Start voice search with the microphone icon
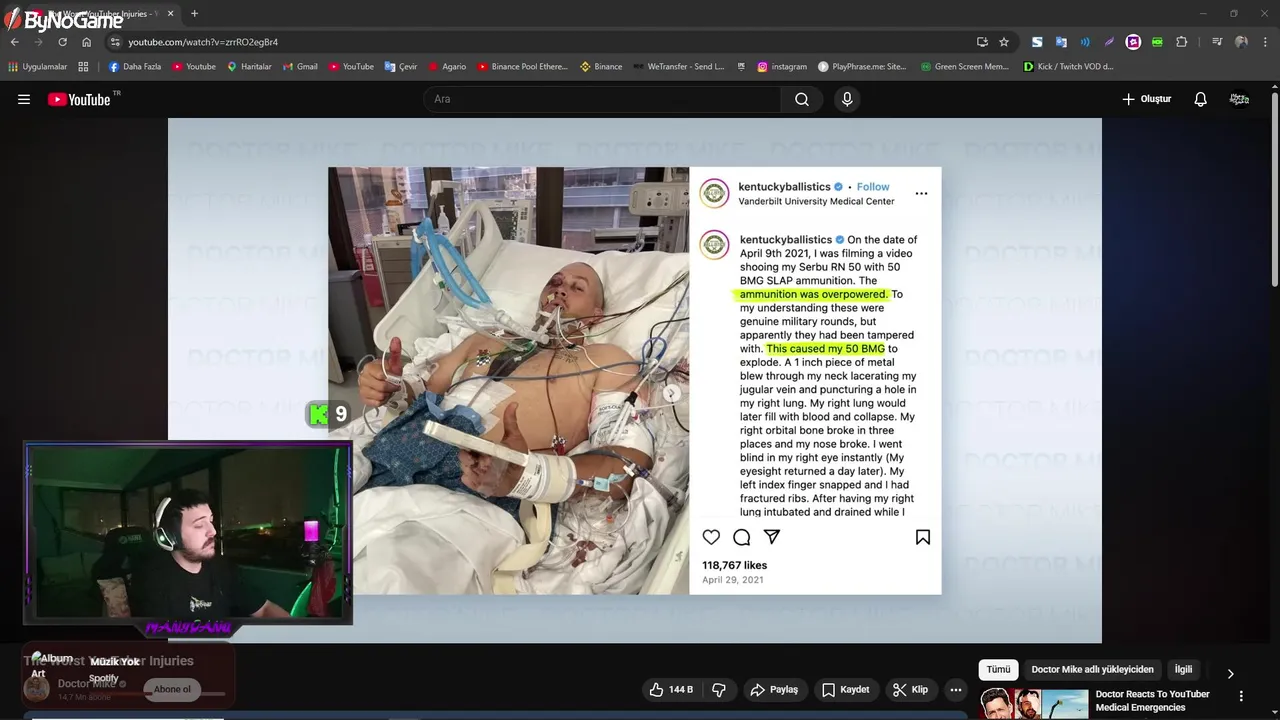The image size is (1280, 720). point(847,99)
